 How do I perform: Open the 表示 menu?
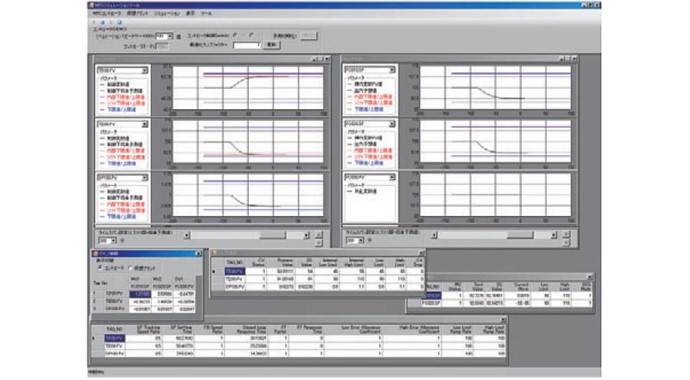pos(190,14)
